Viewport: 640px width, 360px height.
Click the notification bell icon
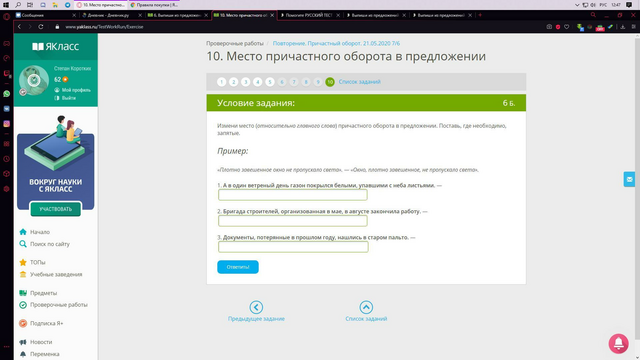click(618, 343)
